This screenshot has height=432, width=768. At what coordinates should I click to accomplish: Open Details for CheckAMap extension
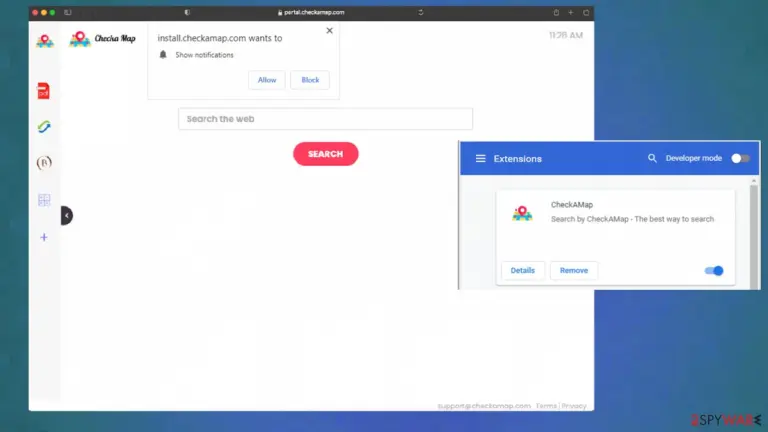pyautogui.click(x=523, y=270)
